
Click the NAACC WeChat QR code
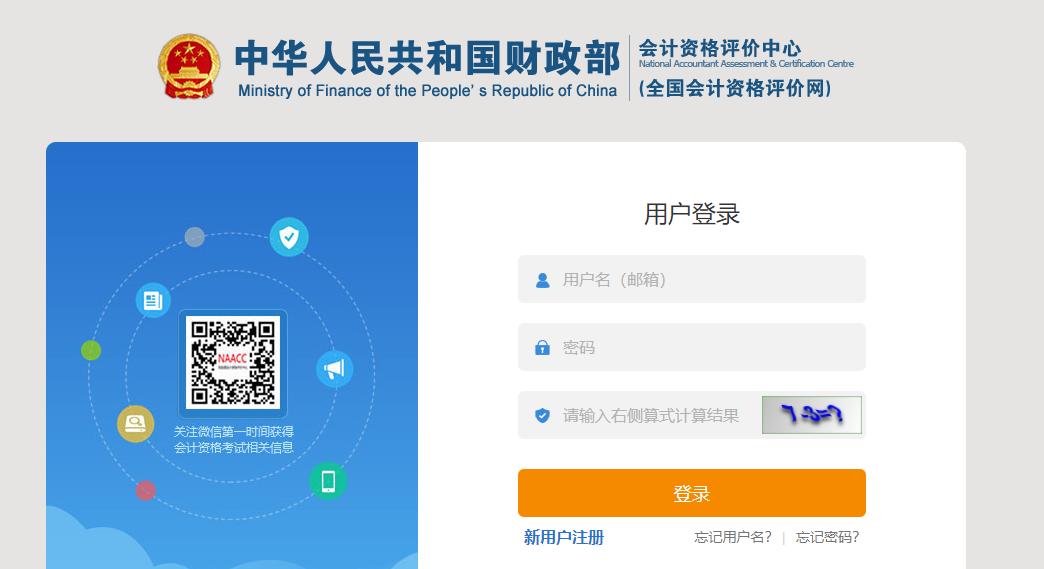pos(233,364)
